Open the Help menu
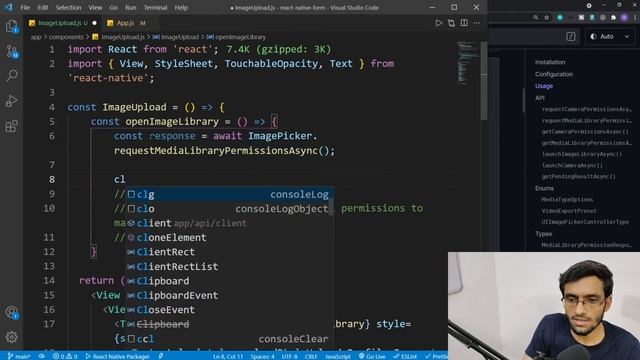The width and height of the screenshot is (640, 360). click(x=181, y=7)
